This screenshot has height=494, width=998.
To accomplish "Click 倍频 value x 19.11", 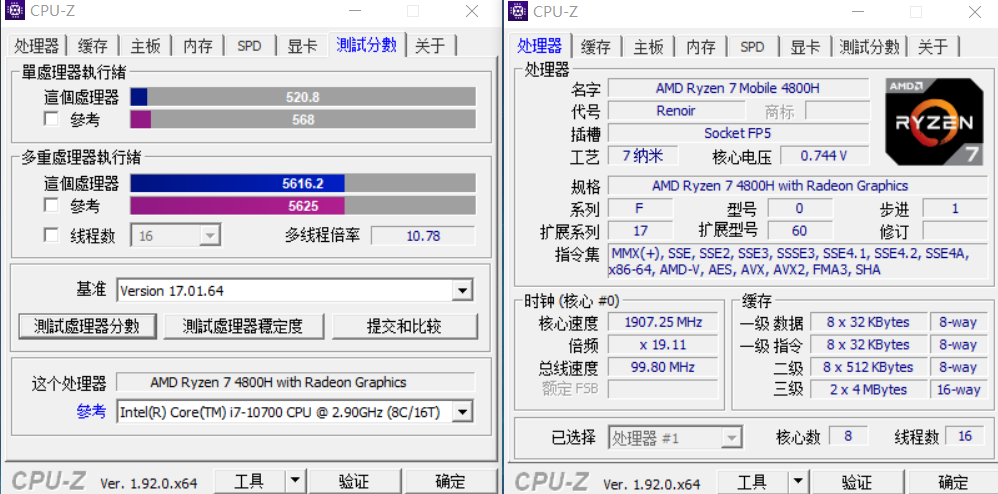I will [663, 344].
